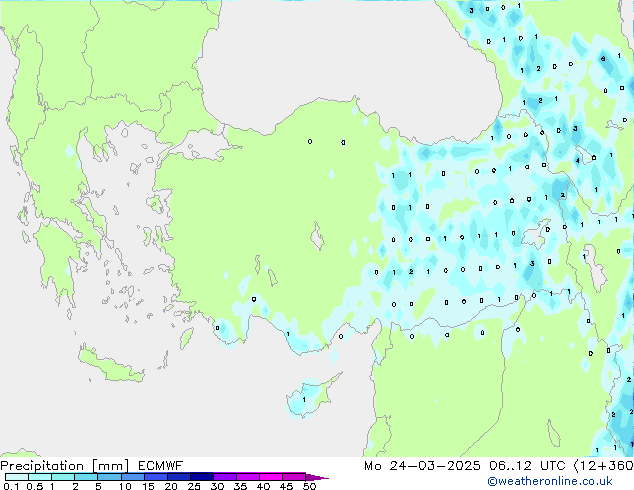
Task: Click the 30–35 mm purple legend swatch
Action: pos(224,477)
